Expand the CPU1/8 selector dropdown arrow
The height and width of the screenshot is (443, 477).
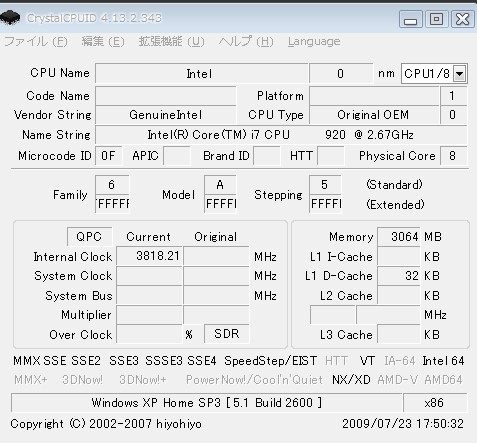(459, 74)
